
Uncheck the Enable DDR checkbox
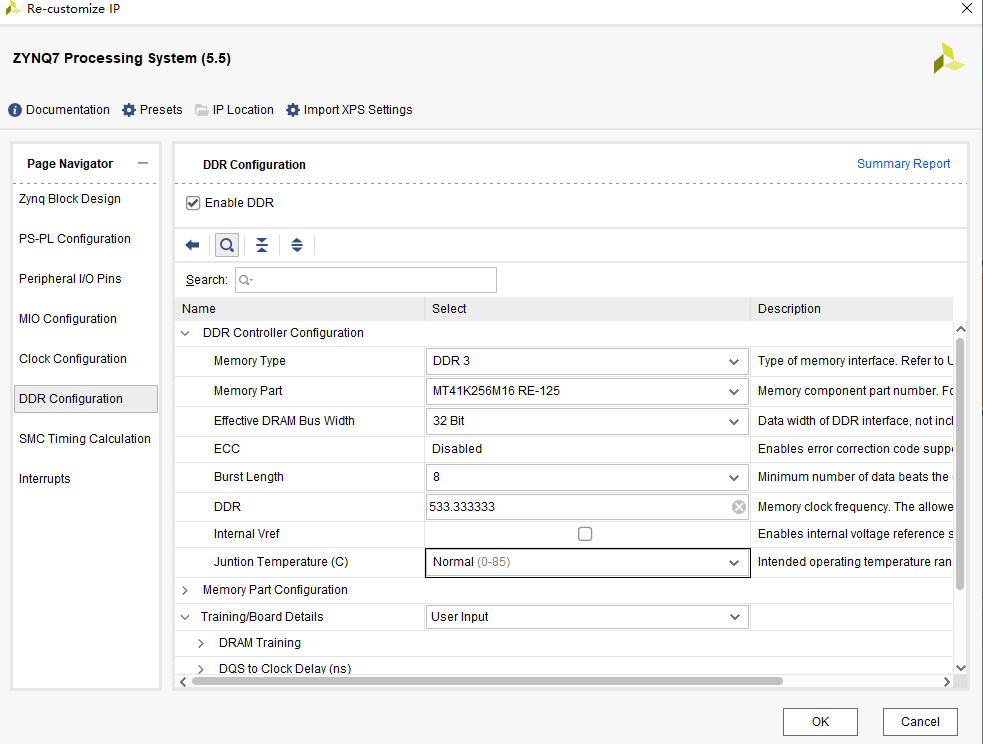click(193, 203)
